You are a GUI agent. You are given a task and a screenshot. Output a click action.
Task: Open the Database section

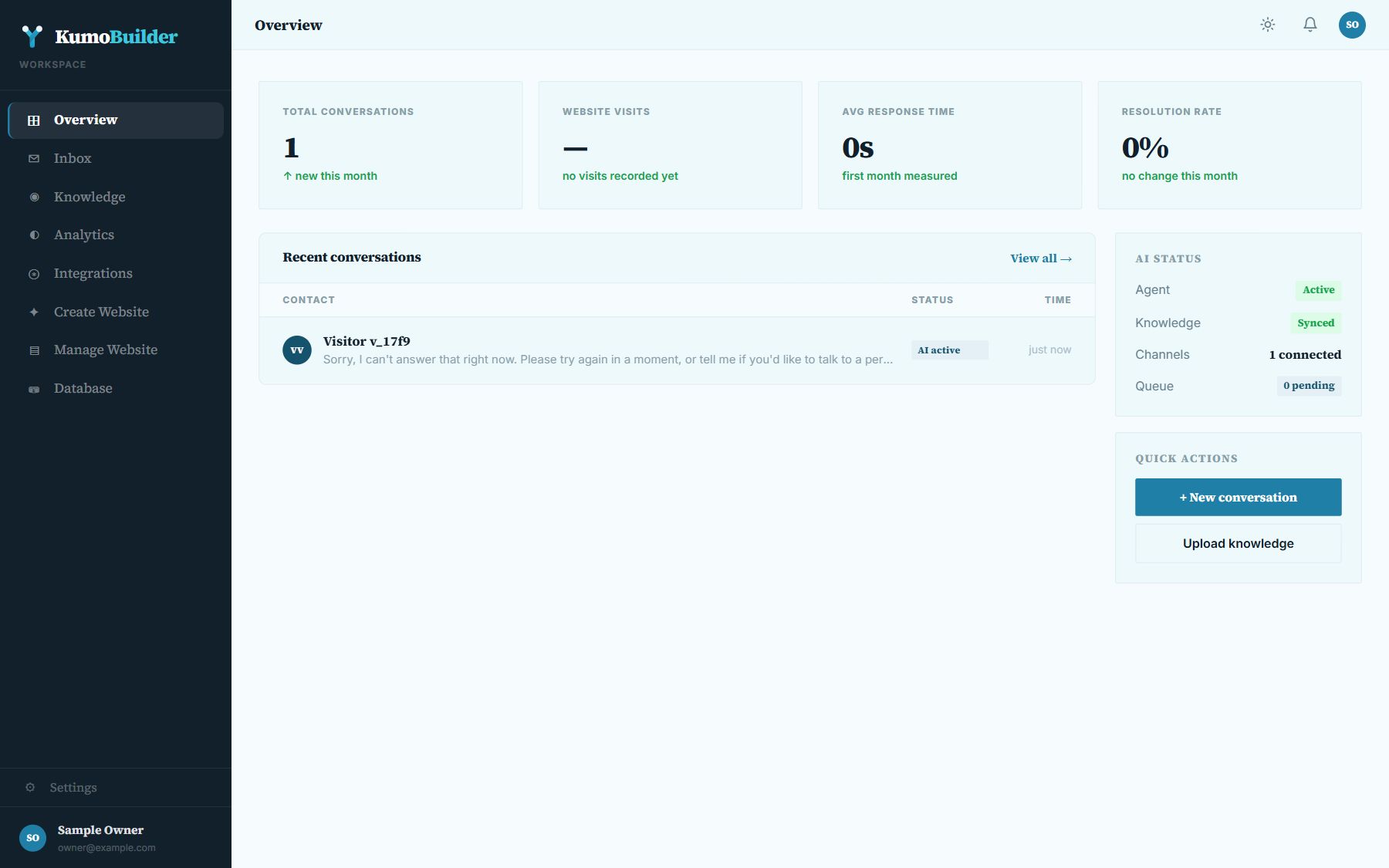pyautogui.click(x=116, y=388)
